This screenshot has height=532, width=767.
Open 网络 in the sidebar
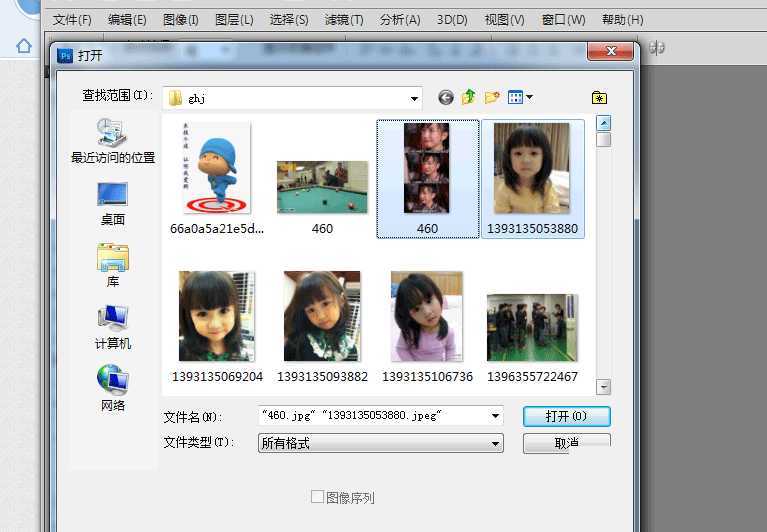point(112,390)
